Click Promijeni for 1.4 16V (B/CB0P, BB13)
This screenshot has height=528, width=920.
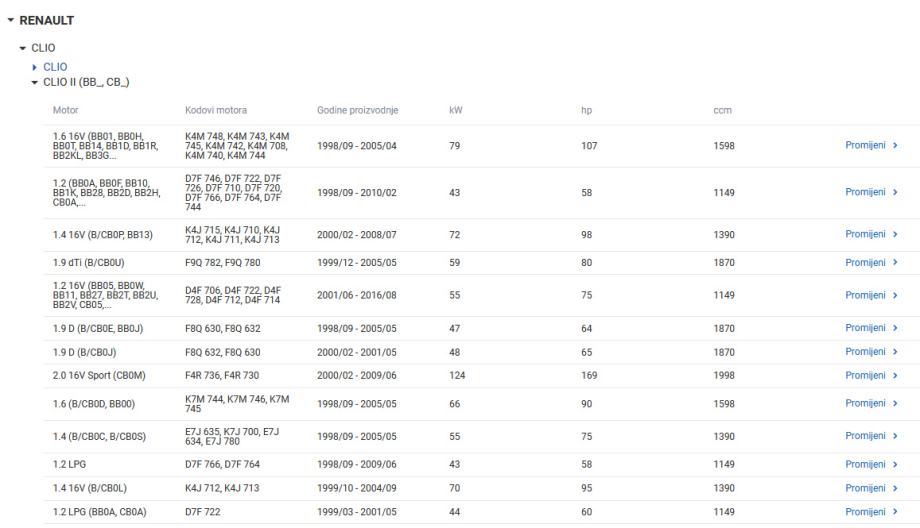(x=865, y=234)
